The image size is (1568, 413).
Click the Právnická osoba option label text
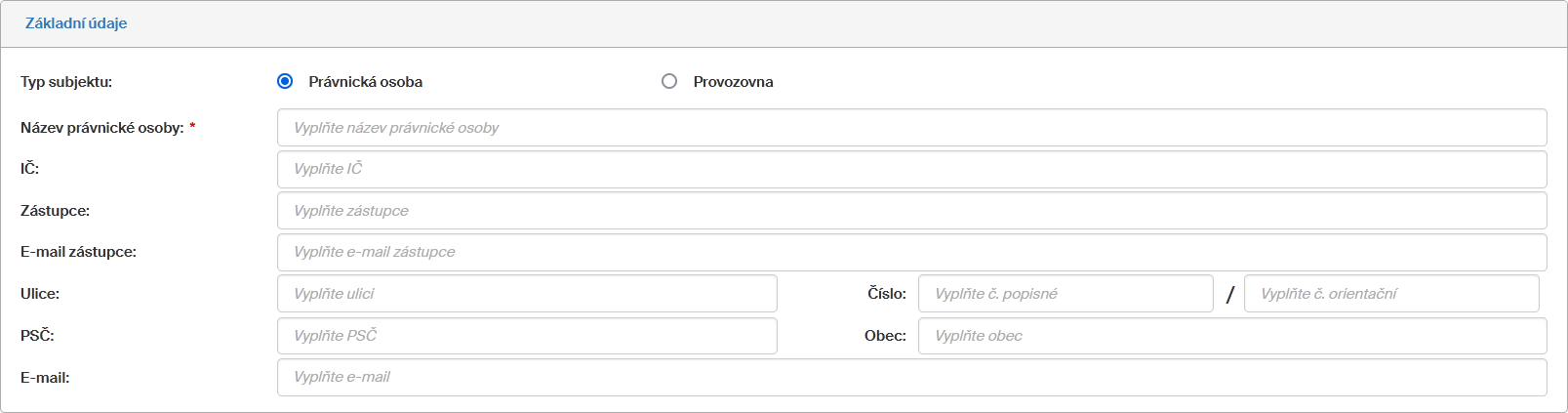point(365,82)
